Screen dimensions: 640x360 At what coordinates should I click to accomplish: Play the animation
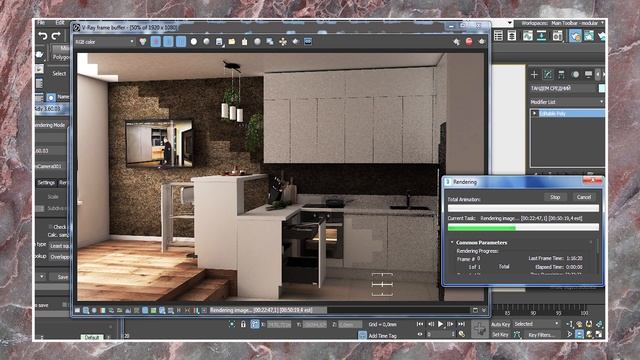point(440,324)
